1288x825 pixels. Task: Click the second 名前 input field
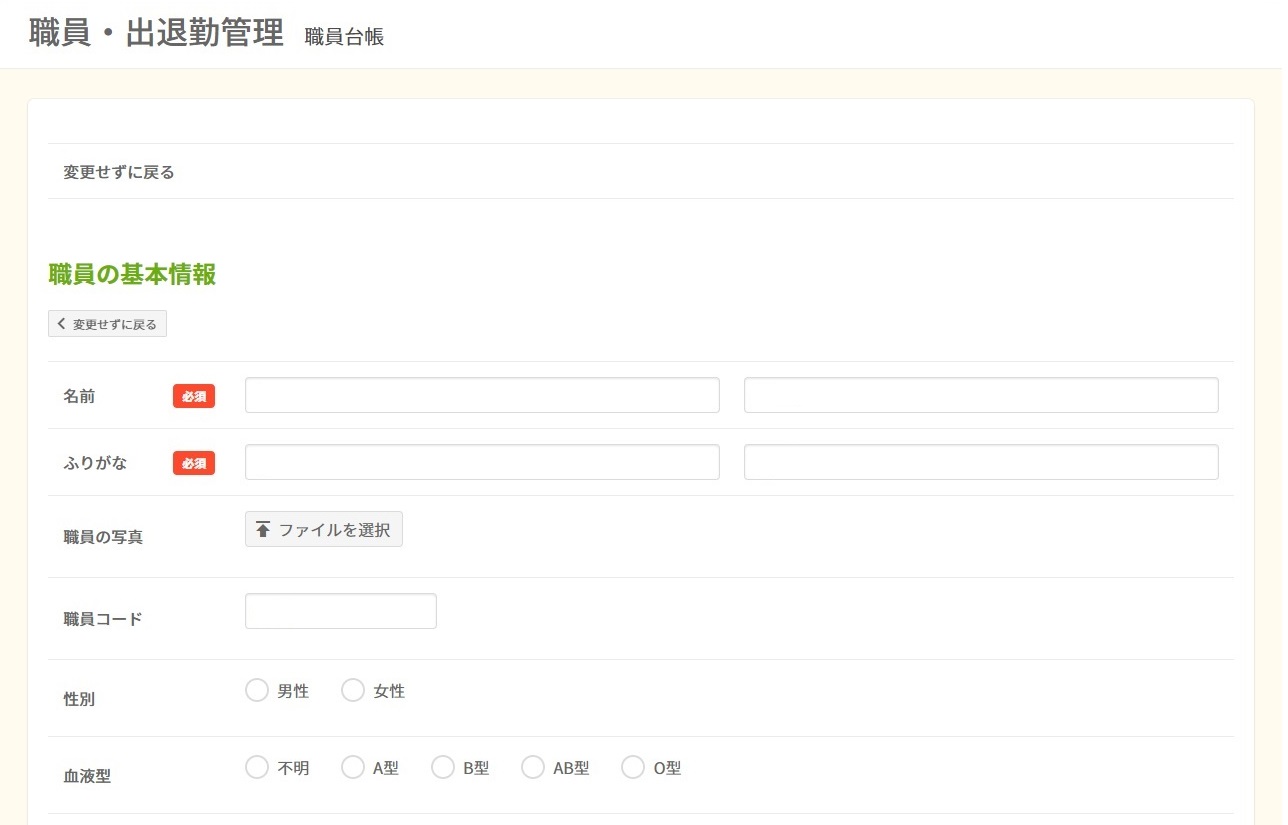click(981, 395)
